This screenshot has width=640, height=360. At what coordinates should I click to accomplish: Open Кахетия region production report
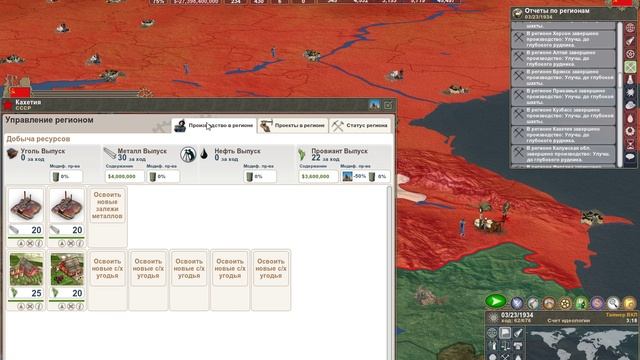click(563, 135)
